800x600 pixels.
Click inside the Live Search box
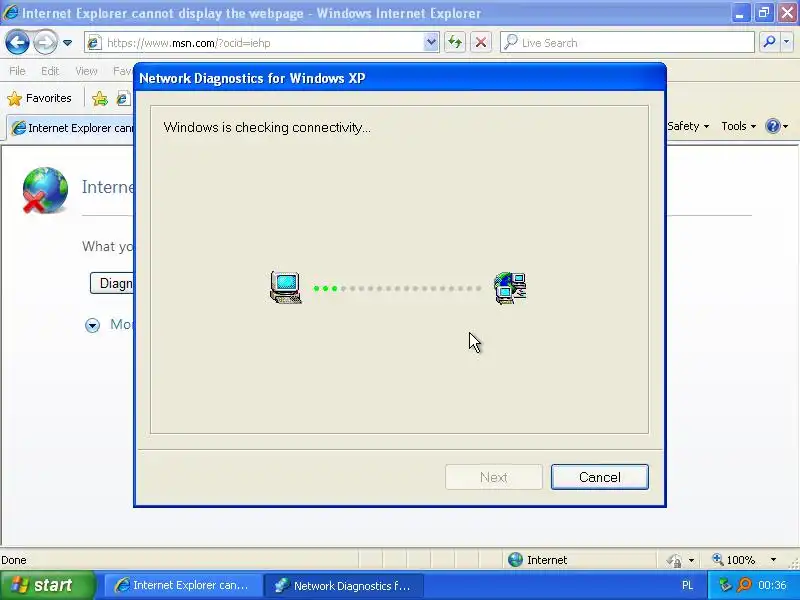628,43
